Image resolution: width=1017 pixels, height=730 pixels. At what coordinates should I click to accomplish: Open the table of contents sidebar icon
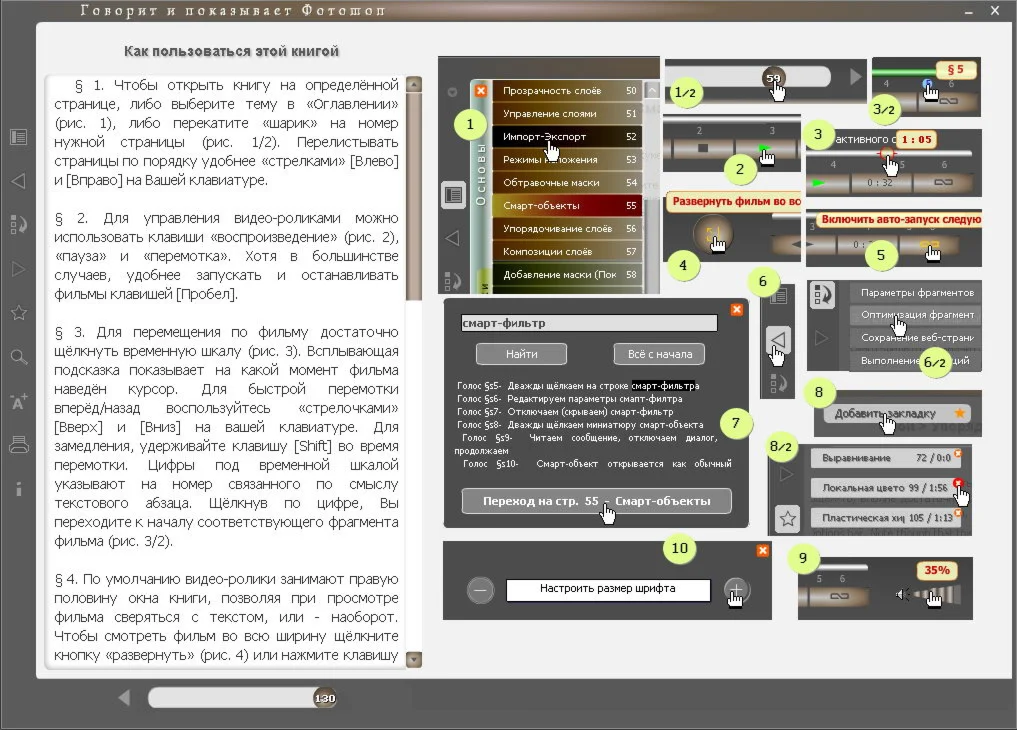tap(19, 137)
